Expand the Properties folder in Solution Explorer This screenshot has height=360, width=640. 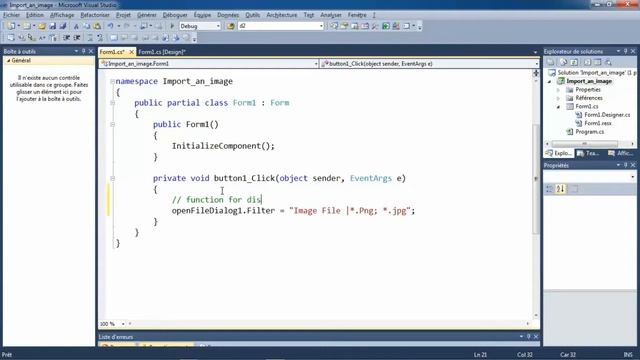click(x=558, y=90)
